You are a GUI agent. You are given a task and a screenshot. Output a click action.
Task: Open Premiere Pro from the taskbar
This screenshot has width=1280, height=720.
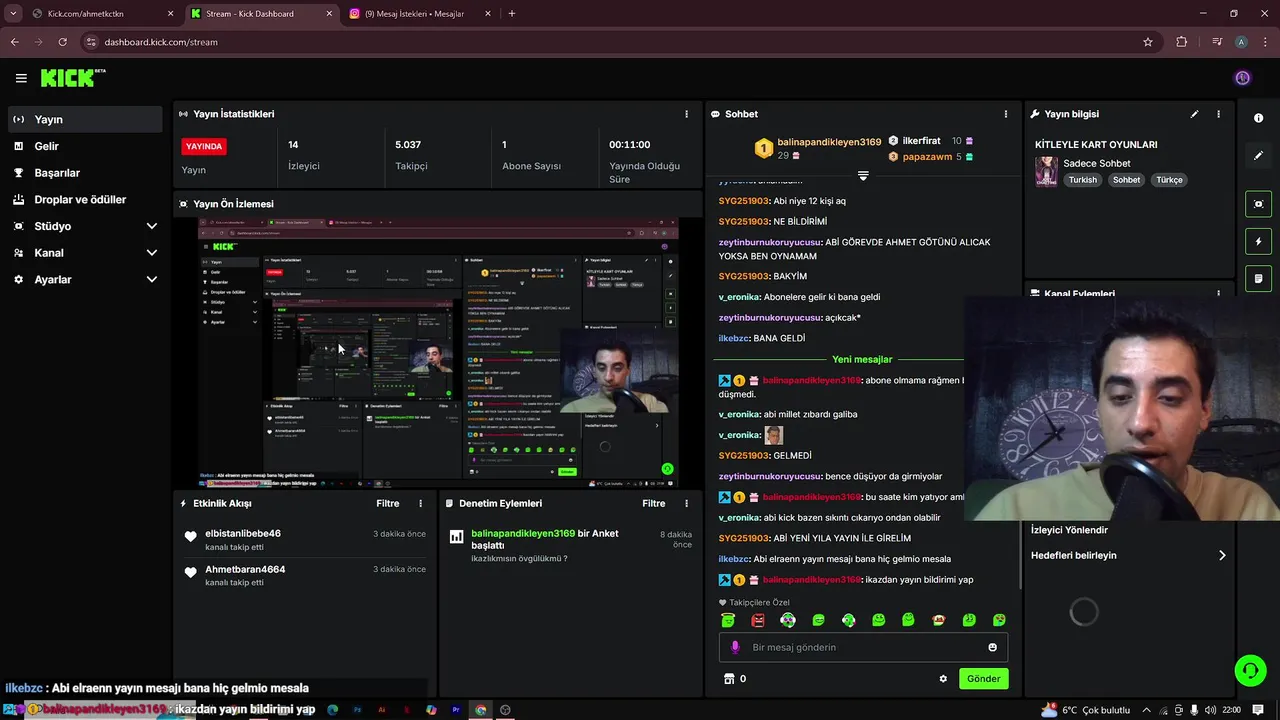(456, 710)
